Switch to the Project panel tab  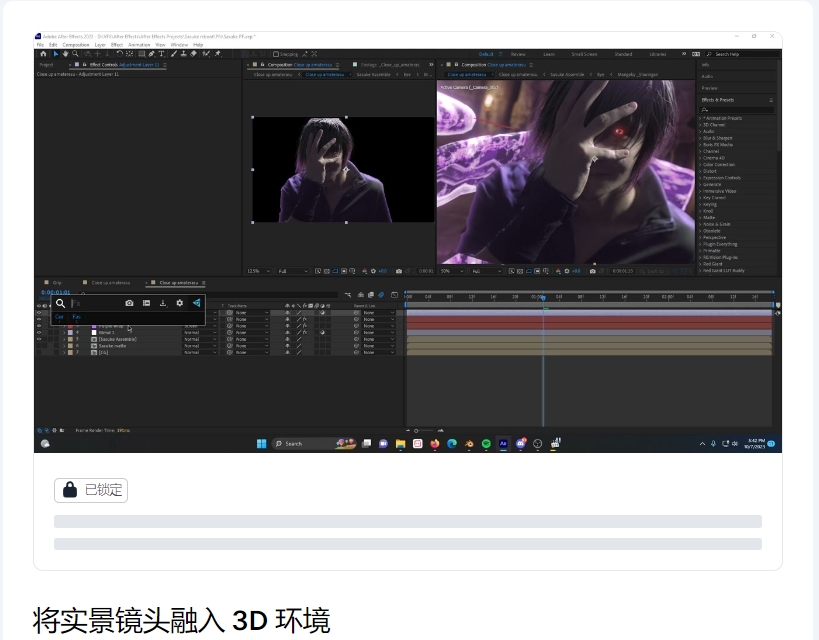coord(46,65)
